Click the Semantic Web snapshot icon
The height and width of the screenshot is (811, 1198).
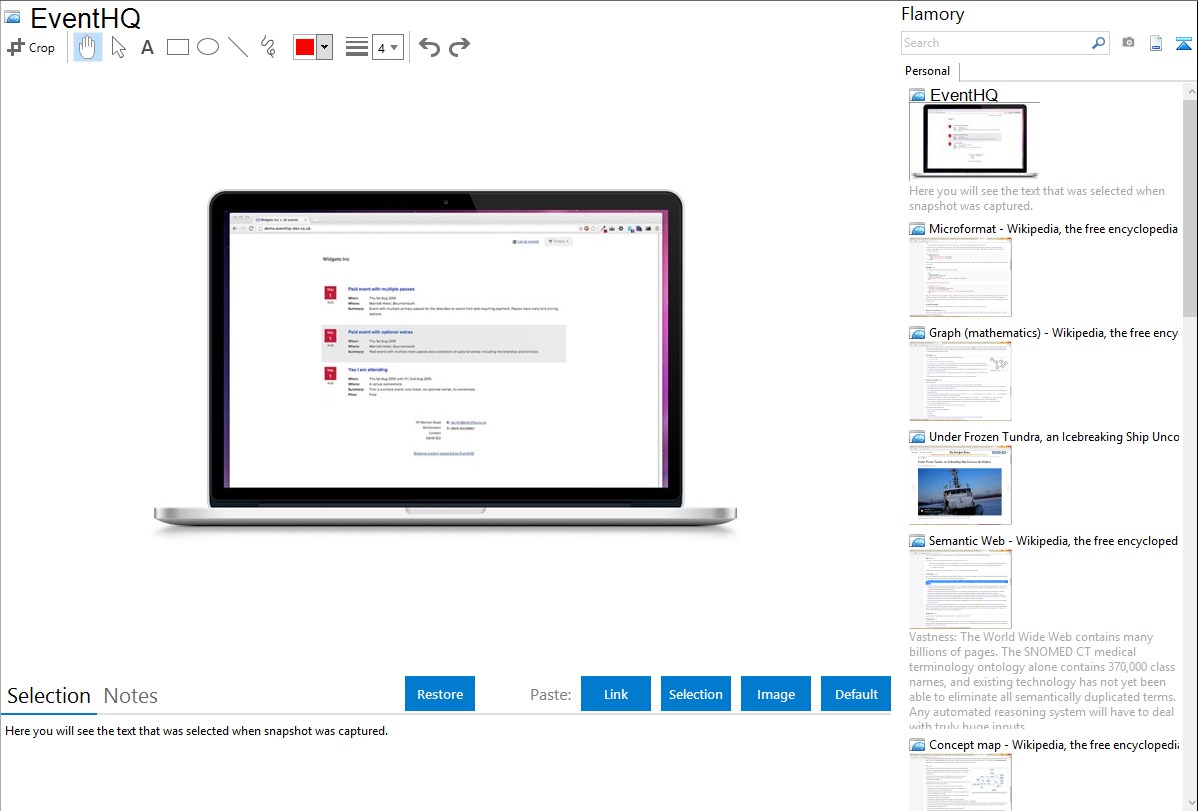(x=917, y=540)
